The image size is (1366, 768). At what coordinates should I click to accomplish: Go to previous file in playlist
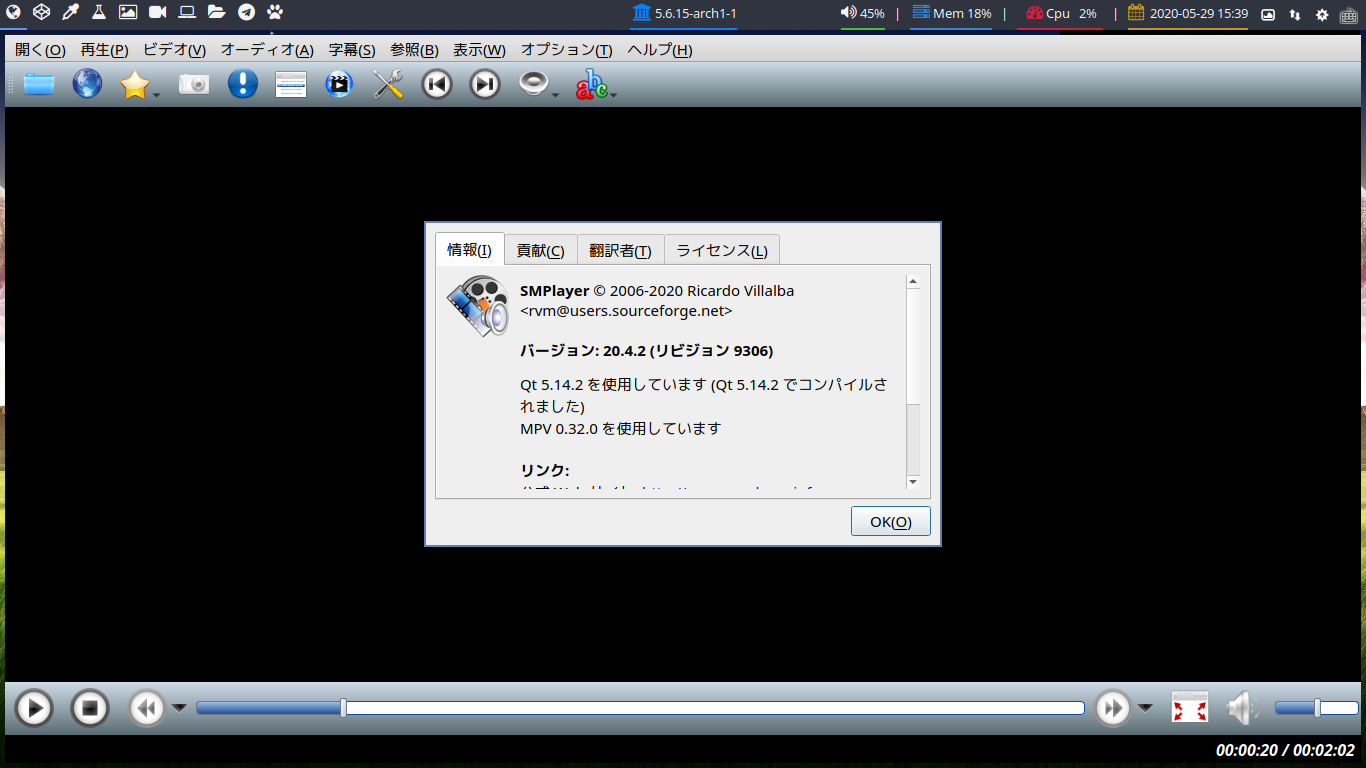[x=436, y=84]
